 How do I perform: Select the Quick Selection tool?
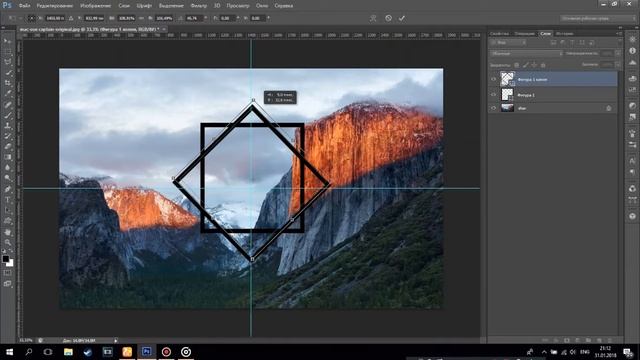[7, 73]
